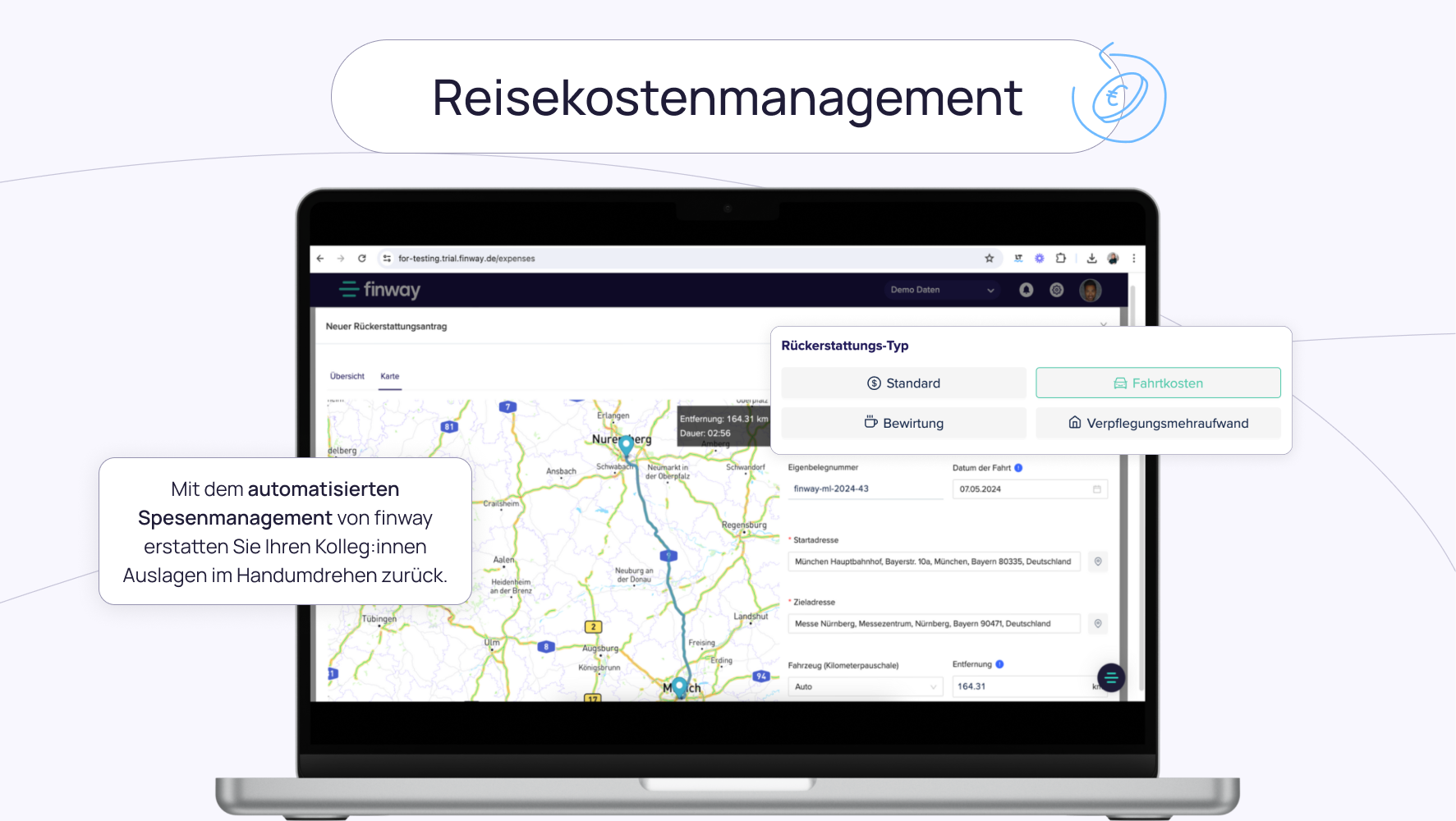Image resolution: width=1456 pixels, height=821 pixels.
Task: Click Erlangen label on the map
Action: (613, 415)
